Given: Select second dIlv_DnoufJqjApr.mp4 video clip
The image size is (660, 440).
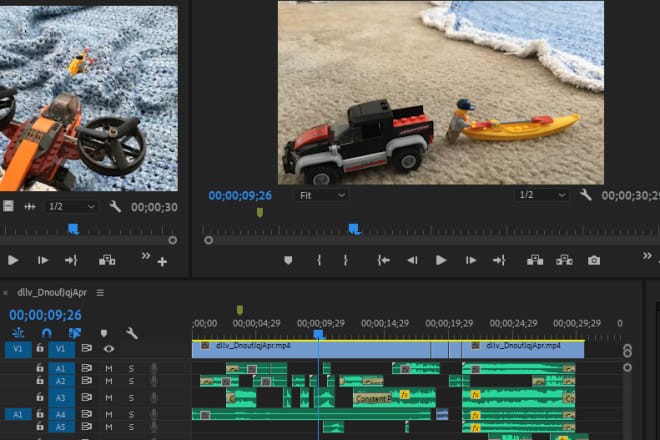Looking at the screenshot, I should (x=523, y=349).
